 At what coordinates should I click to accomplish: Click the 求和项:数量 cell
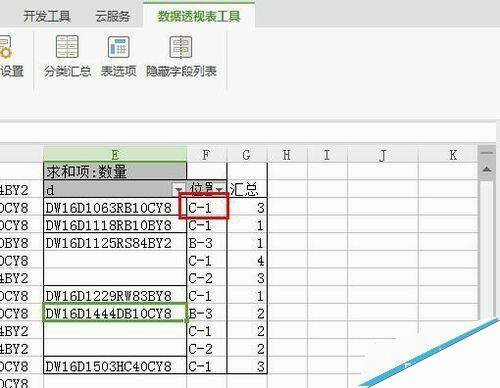point(115,171)
